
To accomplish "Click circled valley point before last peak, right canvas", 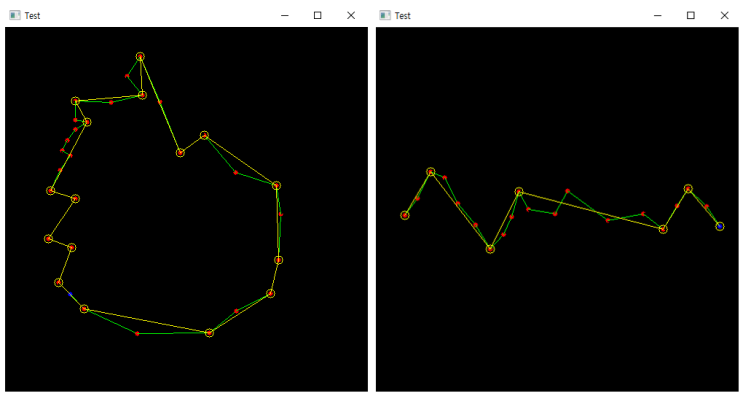I will [663, 229].
